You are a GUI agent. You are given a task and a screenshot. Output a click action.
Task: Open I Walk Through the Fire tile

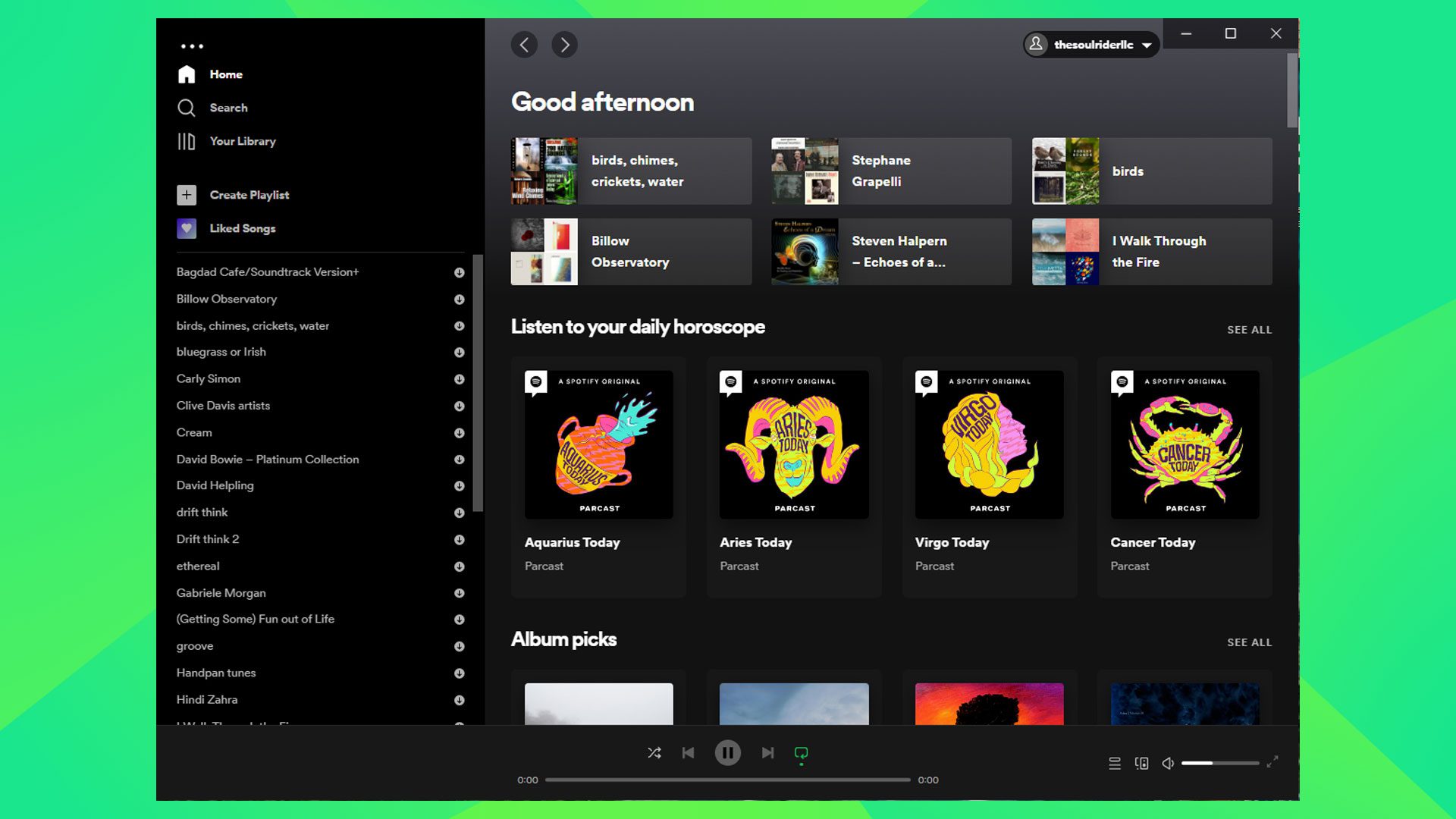pos(1152,252)
